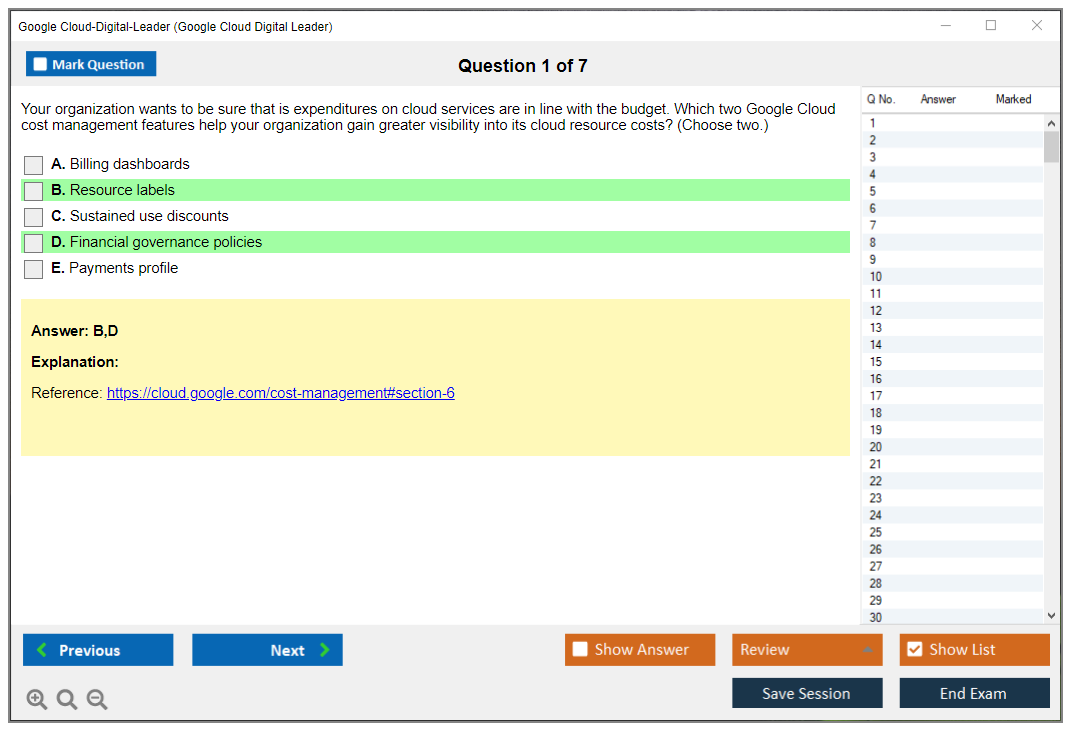Click the reset zoom magnifier icon
This screenshot has height=735, width=1075.
click(67, 700)
